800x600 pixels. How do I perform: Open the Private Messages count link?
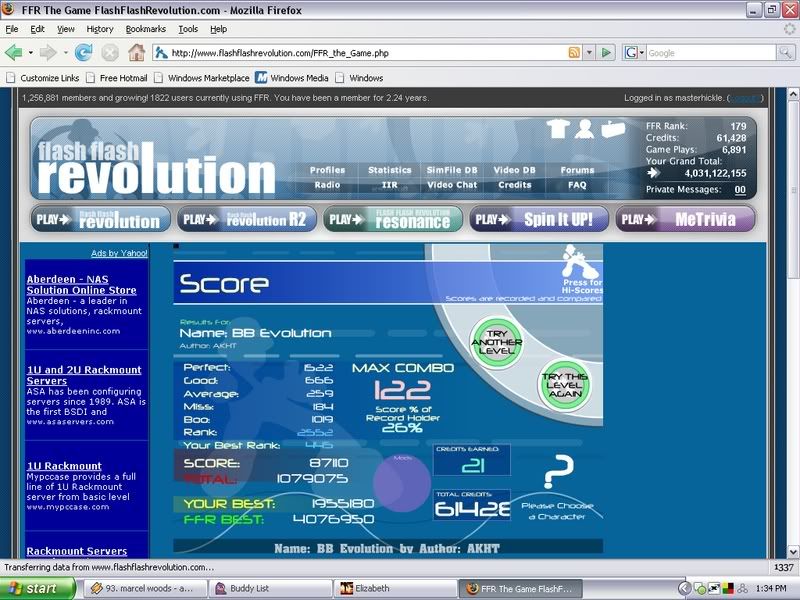pyautogui.click(x=740, y=190)
